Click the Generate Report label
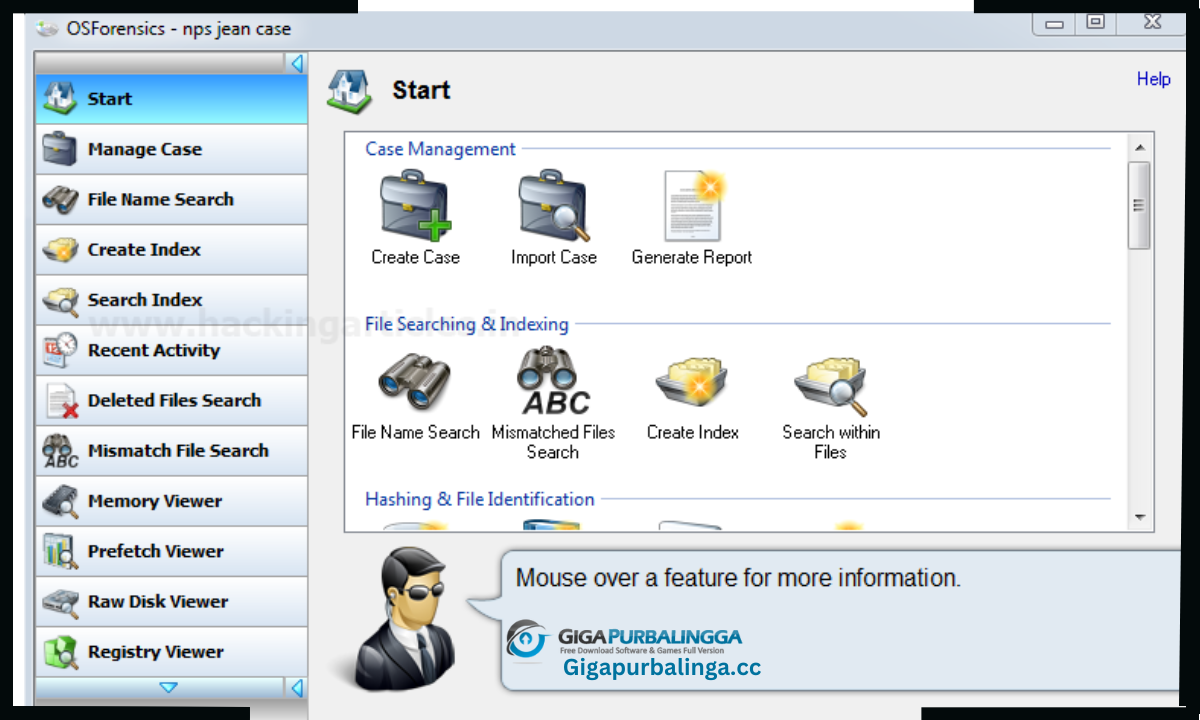 (x=692, y=257)
